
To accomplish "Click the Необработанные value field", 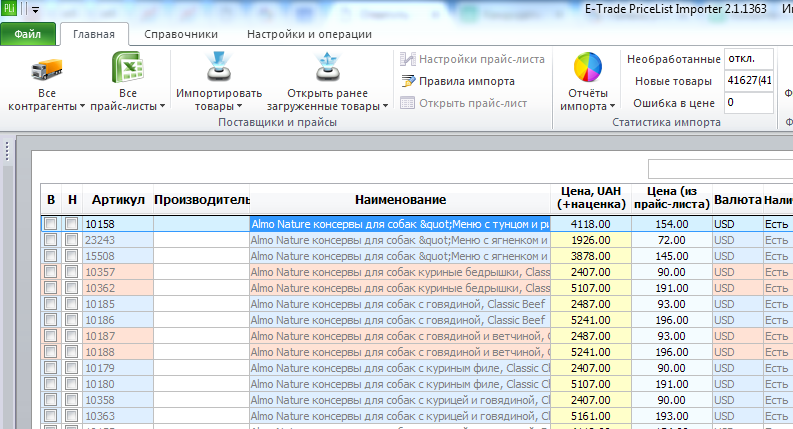I will pos(749,59).
